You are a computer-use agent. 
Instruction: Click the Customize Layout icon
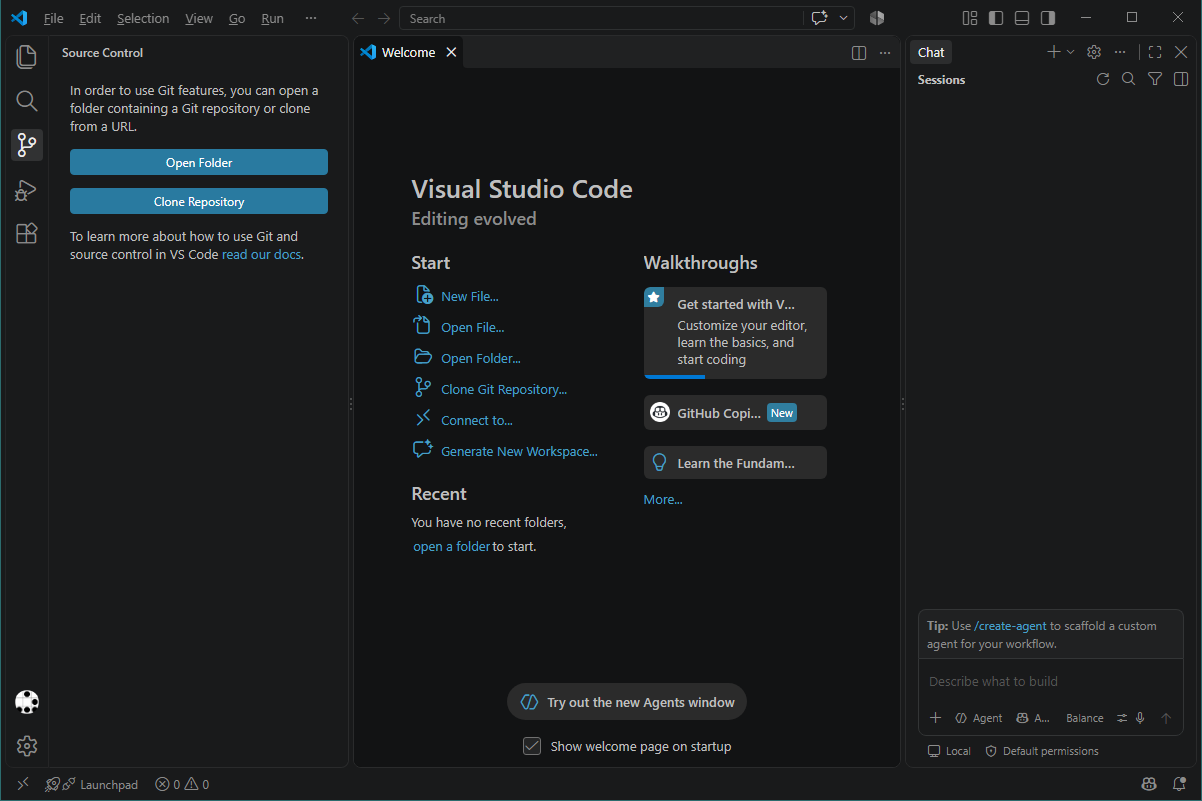pyautogui.click(x=970, y=18)
